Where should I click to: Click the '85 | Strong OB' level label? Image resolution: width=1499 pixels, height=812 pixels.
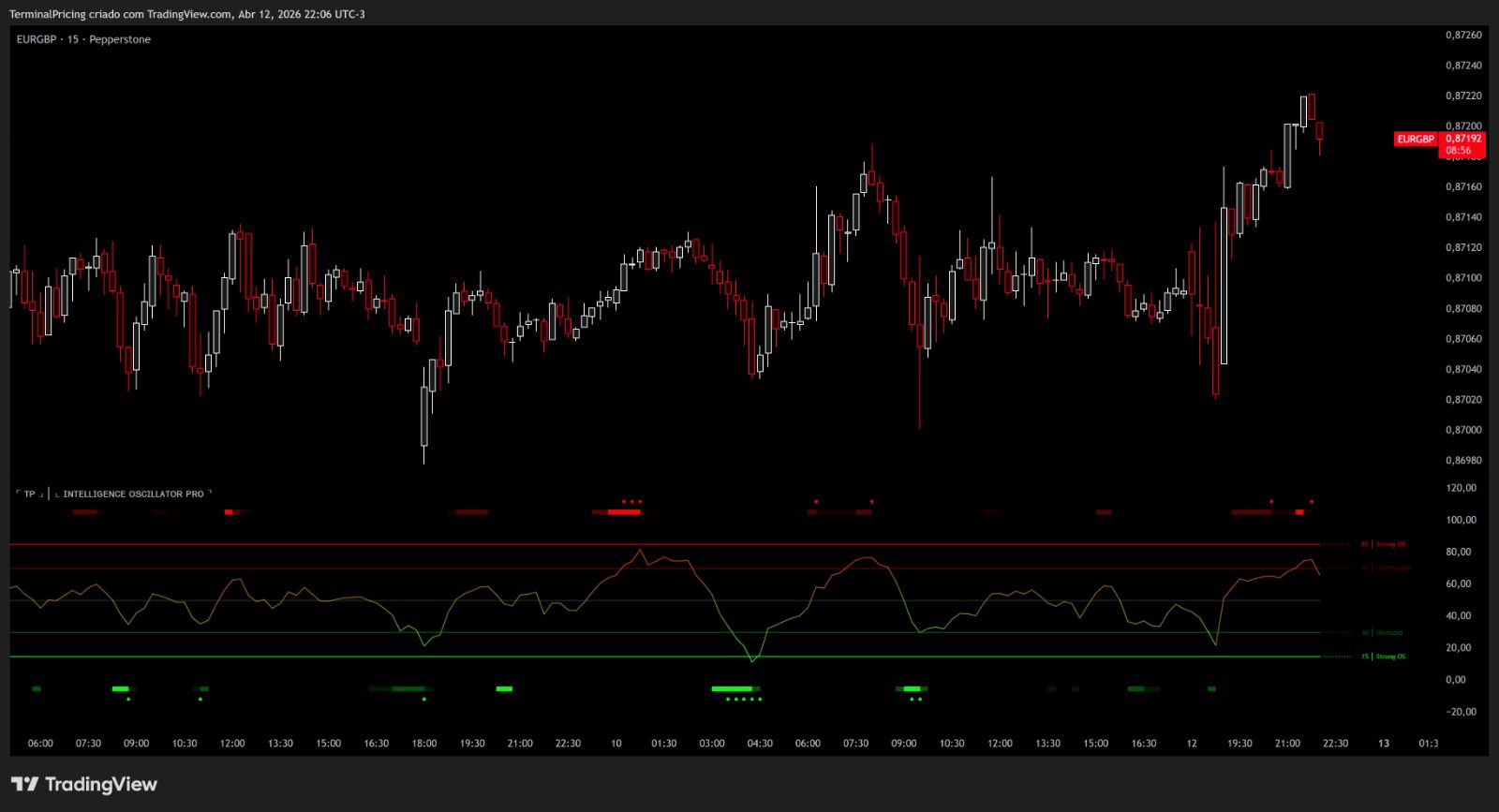pyautogui.click(x=1383, y=544)
